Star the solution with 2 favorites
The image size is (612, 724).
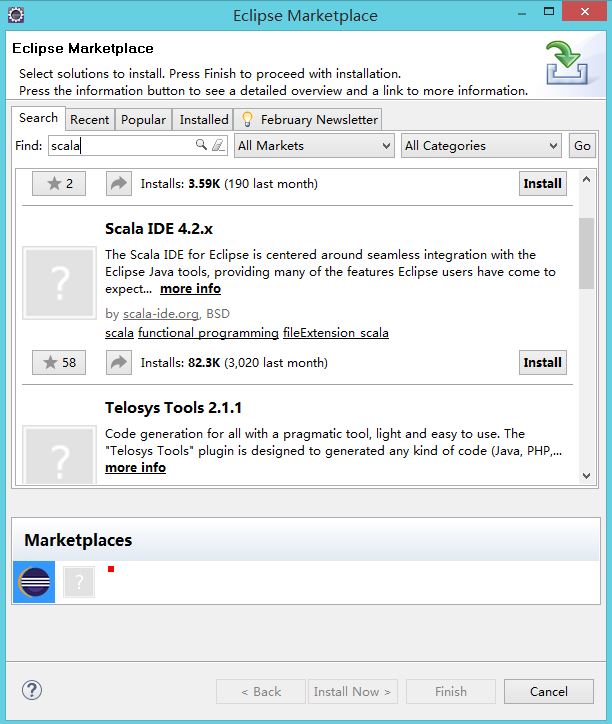pyautogui.click(x=59, y=184)
